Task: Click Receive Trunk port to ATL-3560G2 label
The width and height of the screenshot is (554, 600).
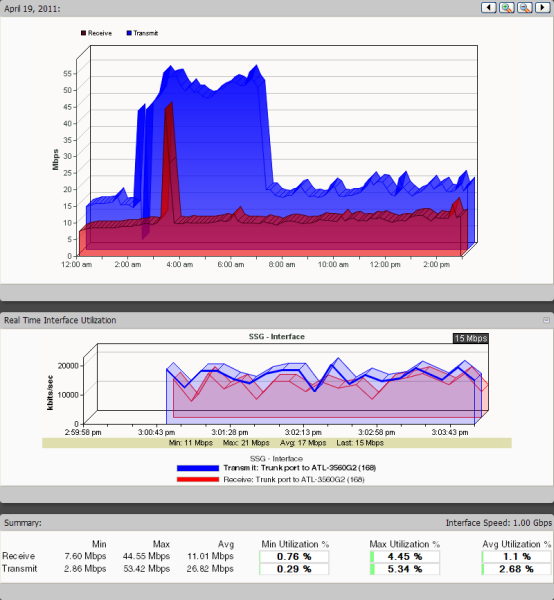Action: point(294,479)
